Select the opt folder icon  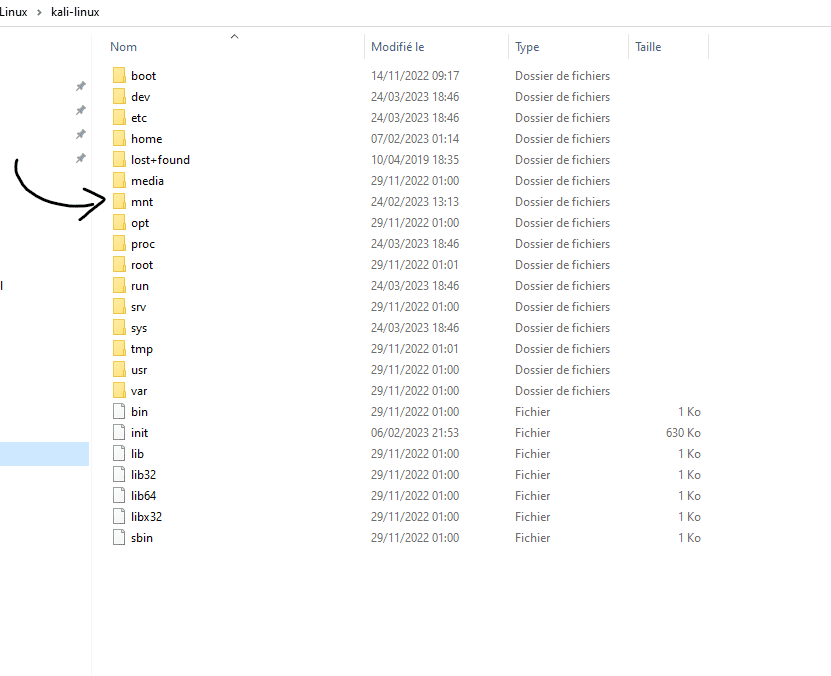(119, 223)
